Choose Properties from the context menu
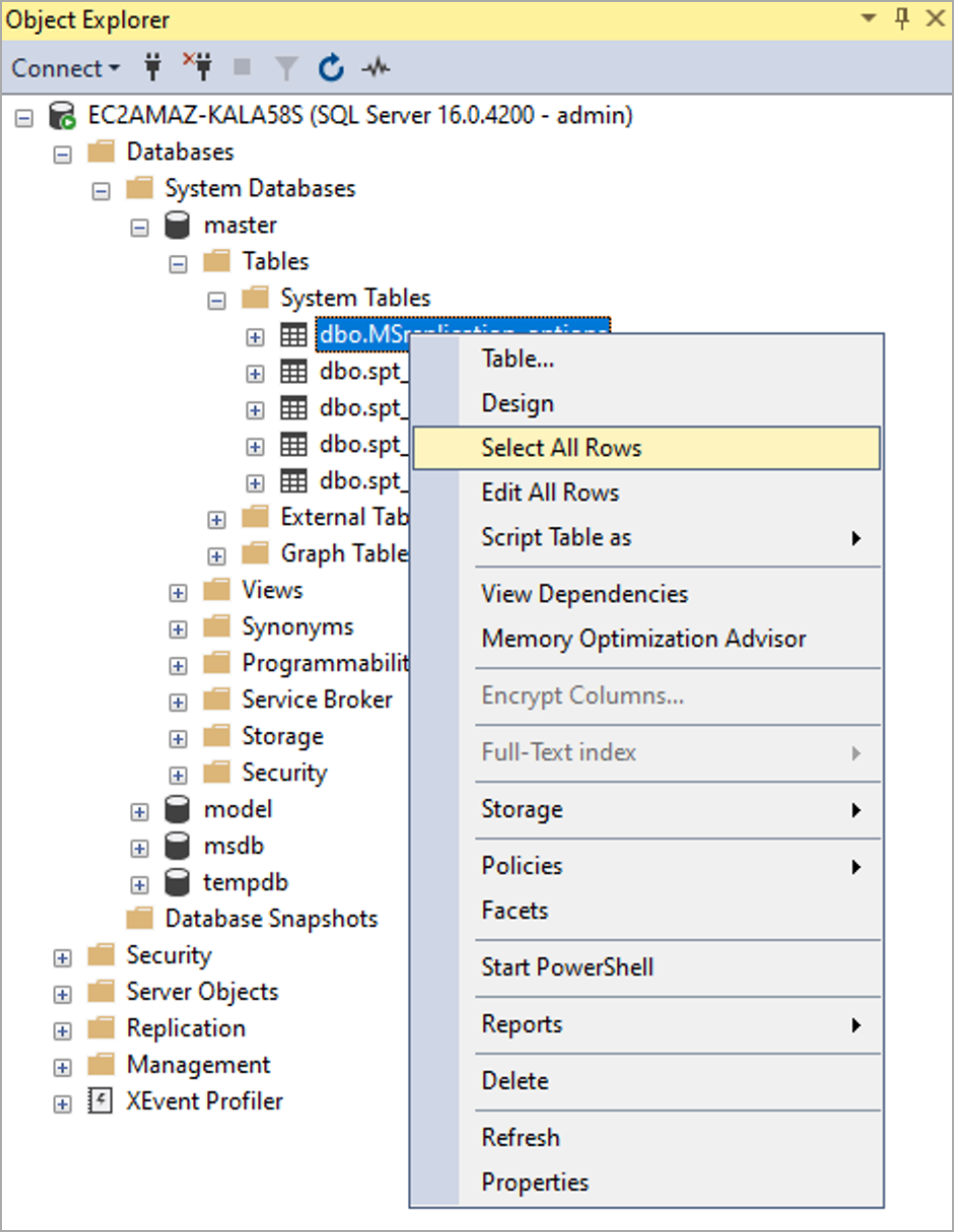 pyautogui.click(x=646, y=1183)
